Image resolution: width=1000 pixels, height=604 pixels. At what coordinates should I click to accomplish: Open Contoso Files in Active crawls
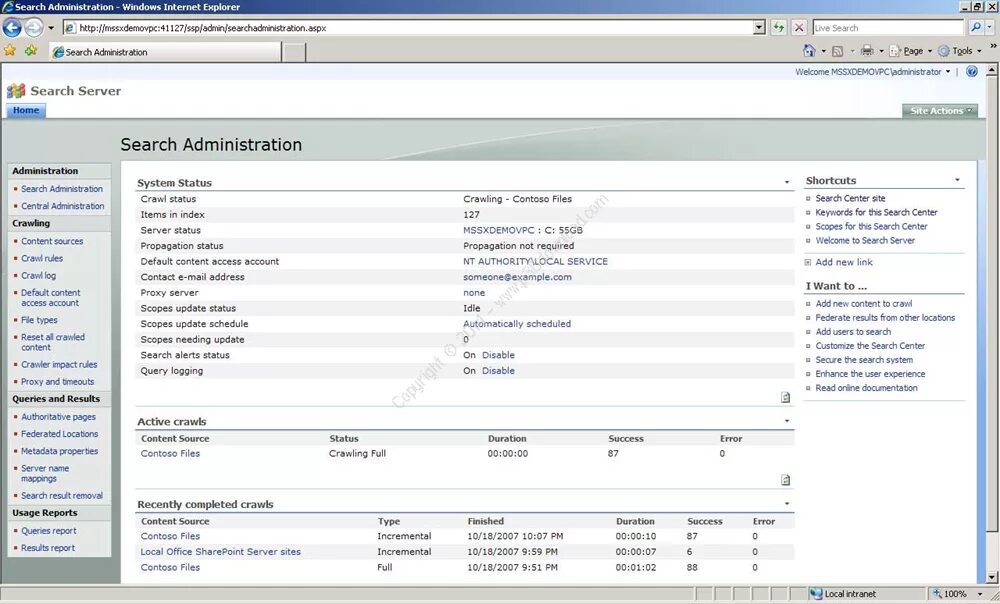point(170,453)
